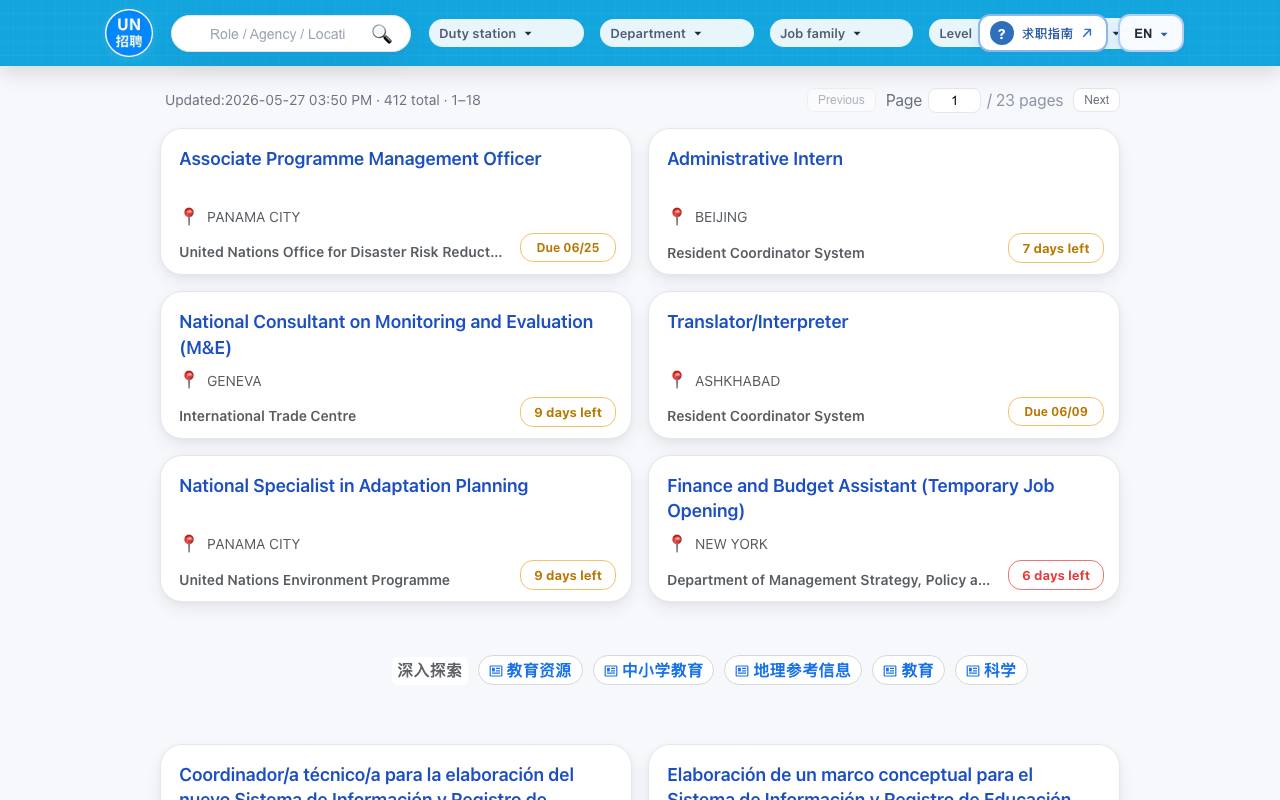Click the news icon in 教育资源 tag
The image size is (1280, 800).
[x=496, y=671]
